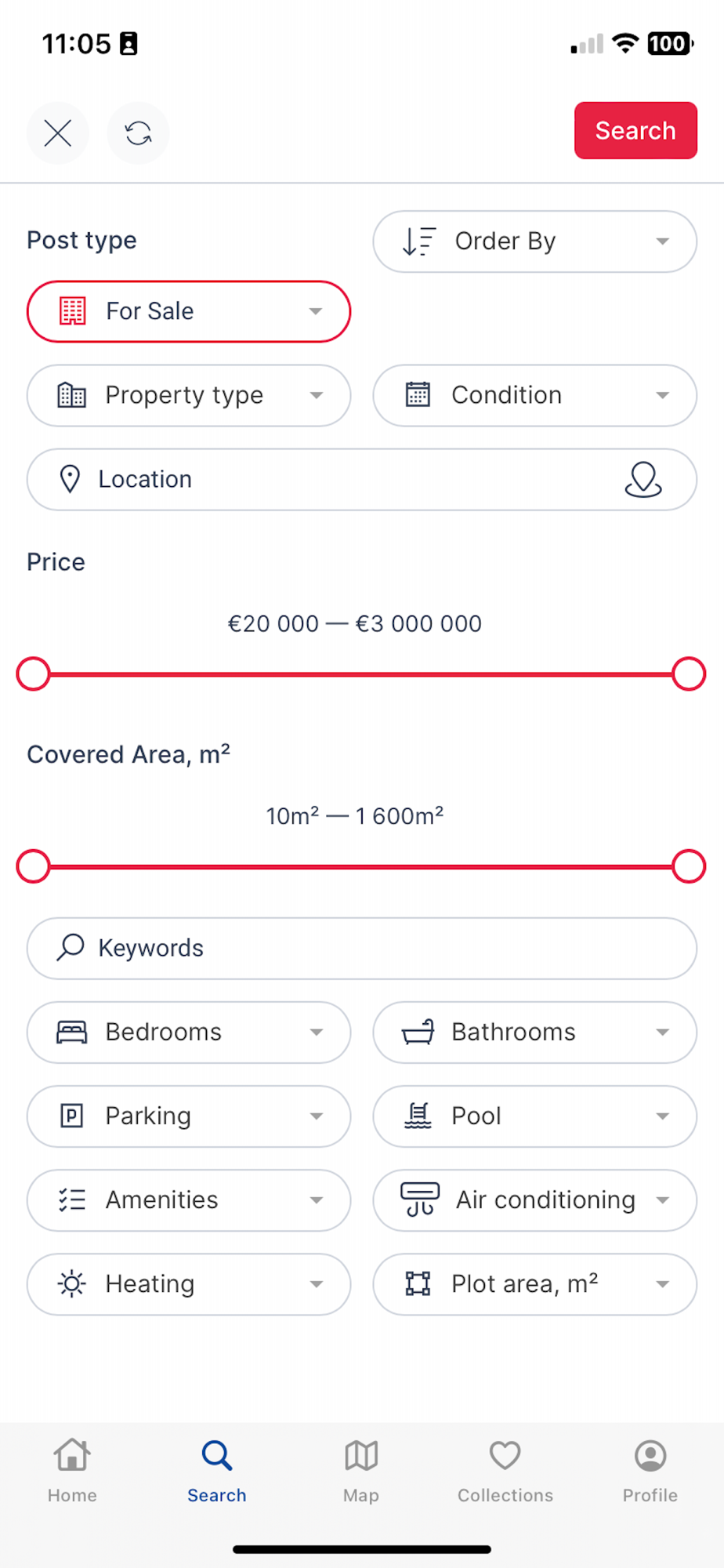The width and height of the screenshot is (724, 1568).
Task: Open the Order By dropdown
Action: pyautogui.click(x=534, y=241)
